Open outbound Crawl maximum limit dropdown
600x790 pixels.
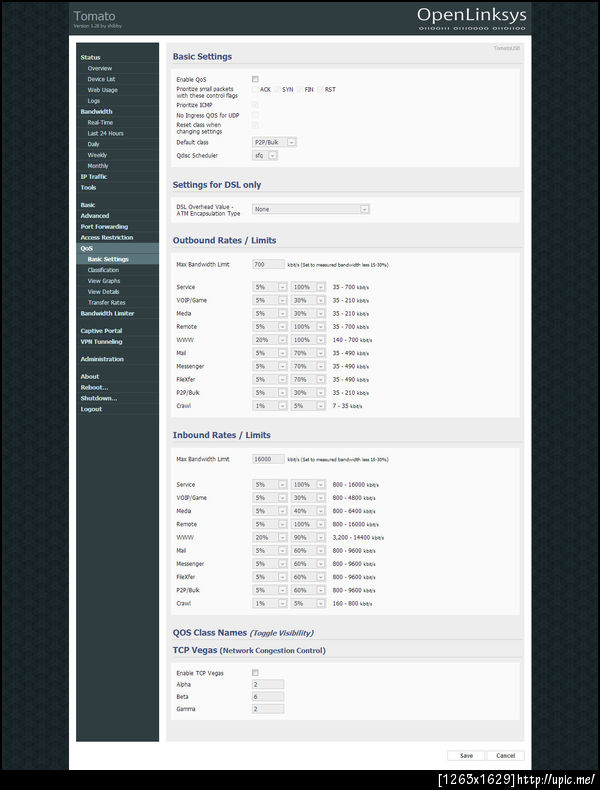308,406
